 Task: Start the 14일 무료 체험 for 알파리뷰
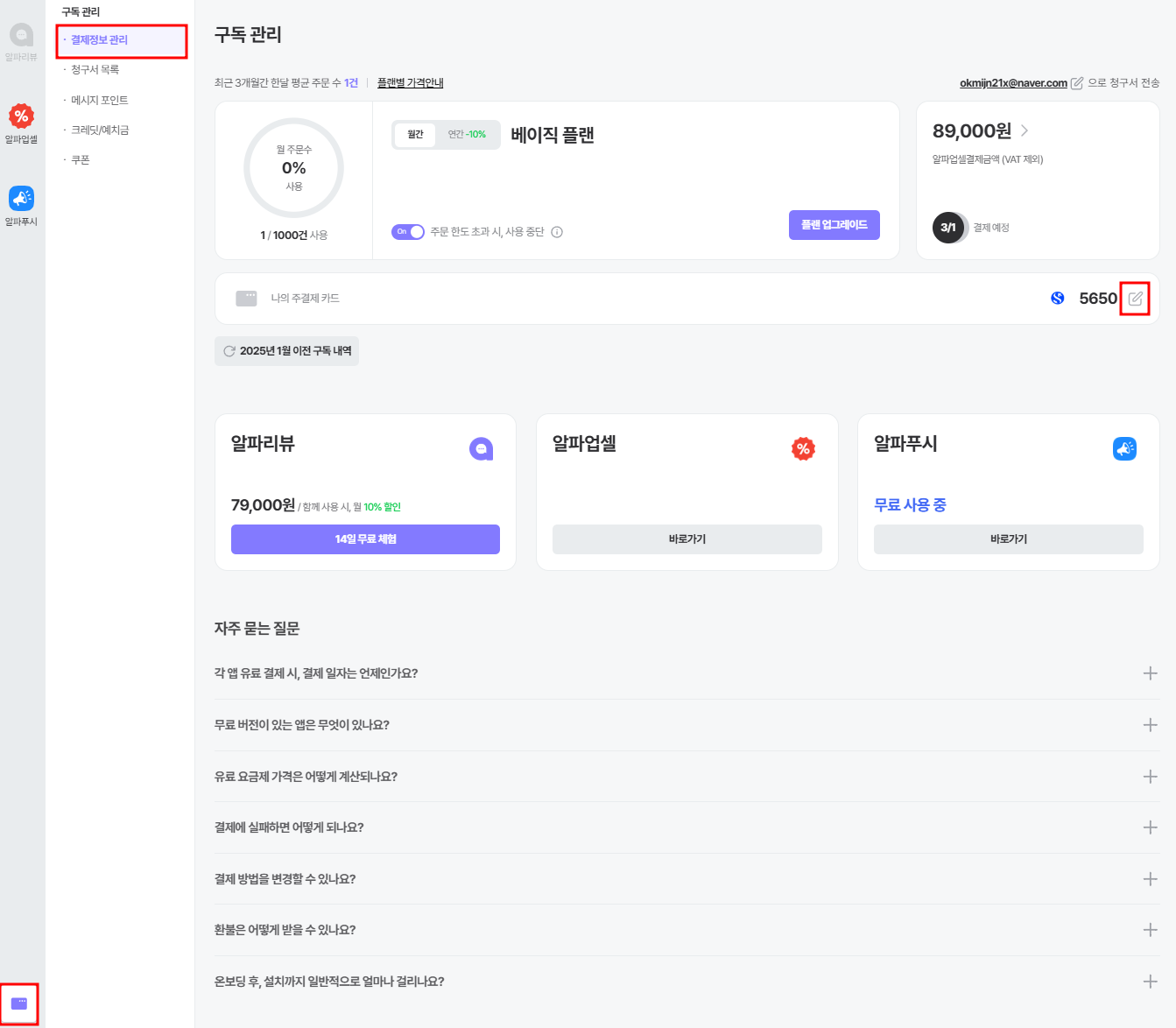[365, 539]
